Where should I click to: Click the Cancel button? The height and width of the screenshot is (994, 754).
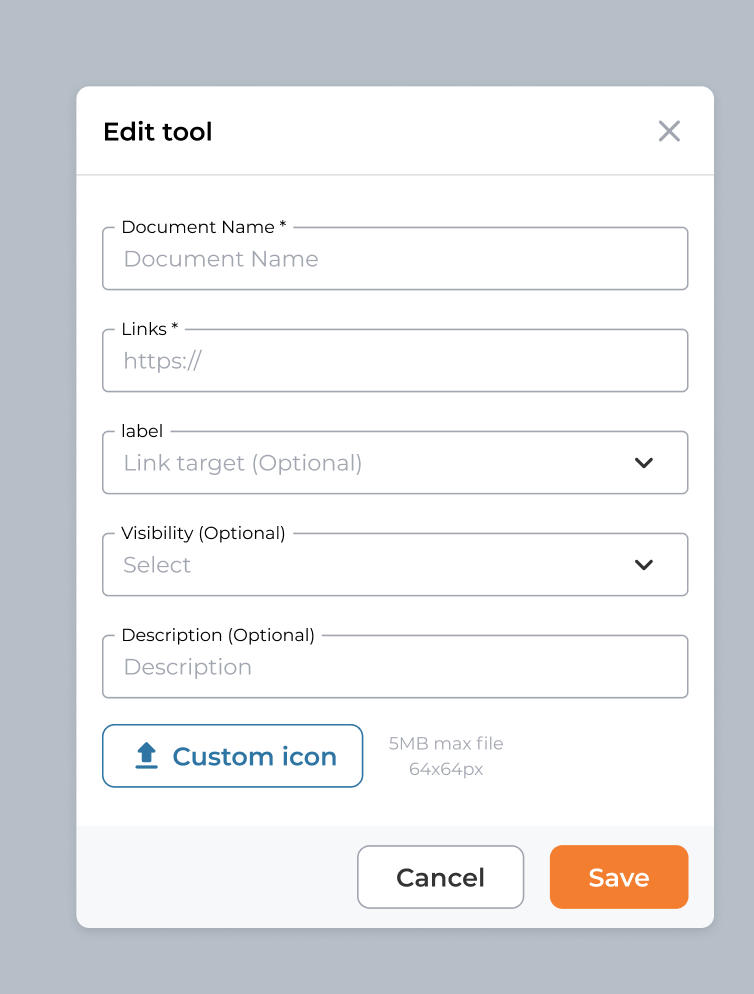[x=440, y=877]
